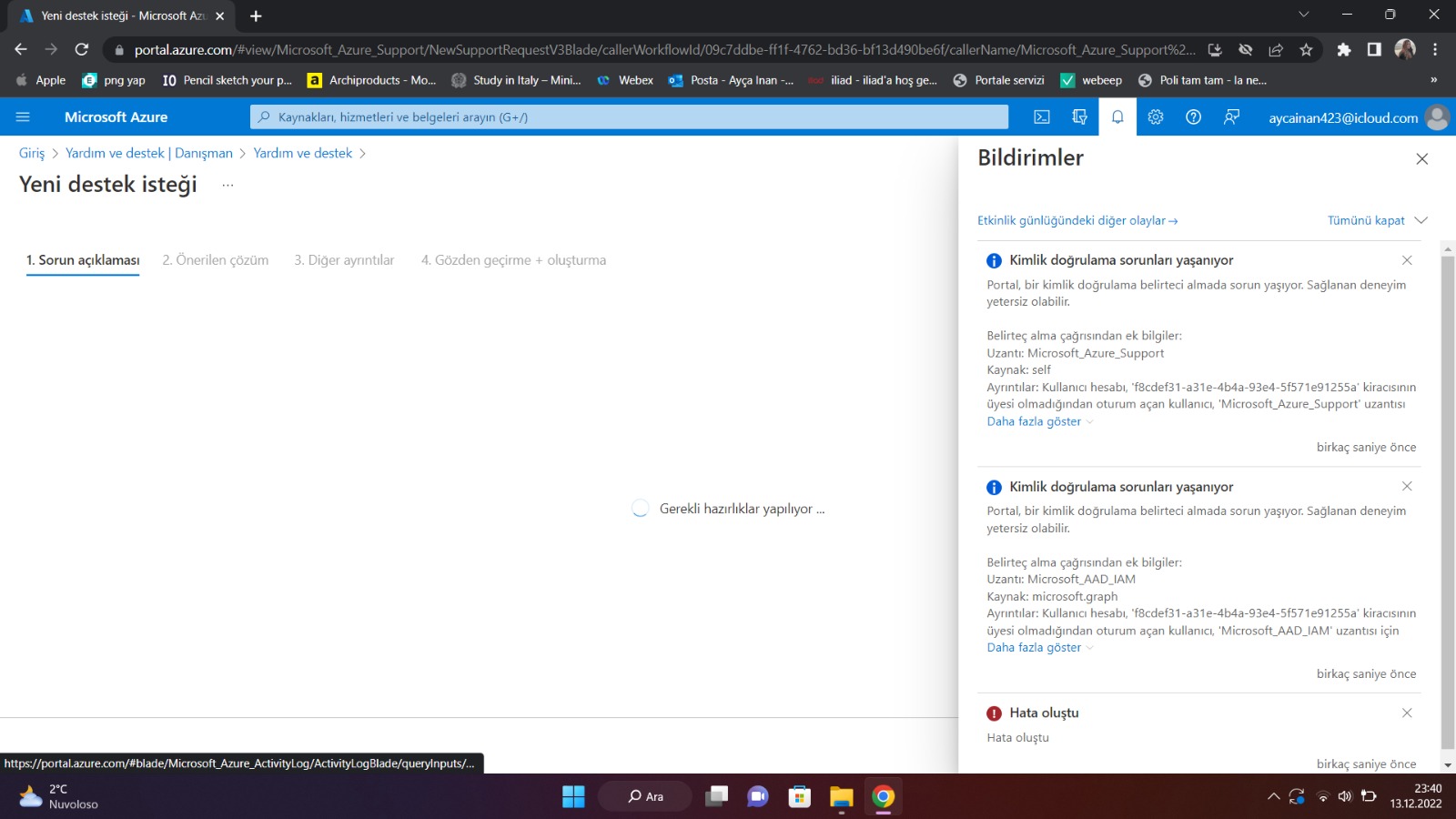
Task: Open File Explorer from the taskbar
Action: pyautogui.click(x=841, y=796)
